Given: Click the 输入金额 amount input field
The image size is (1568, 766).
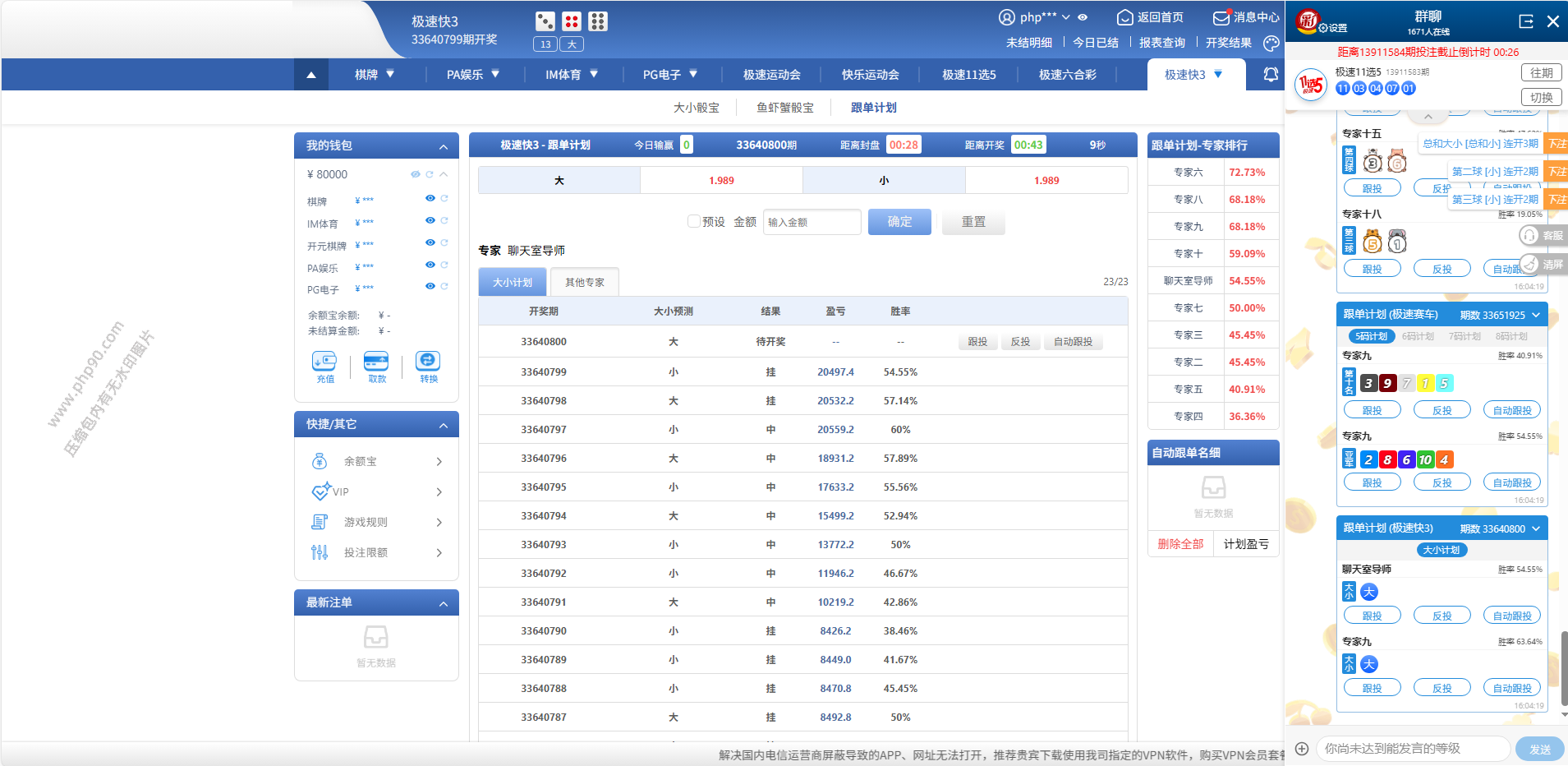Looking at the screenshot, I should click(812, 222).
